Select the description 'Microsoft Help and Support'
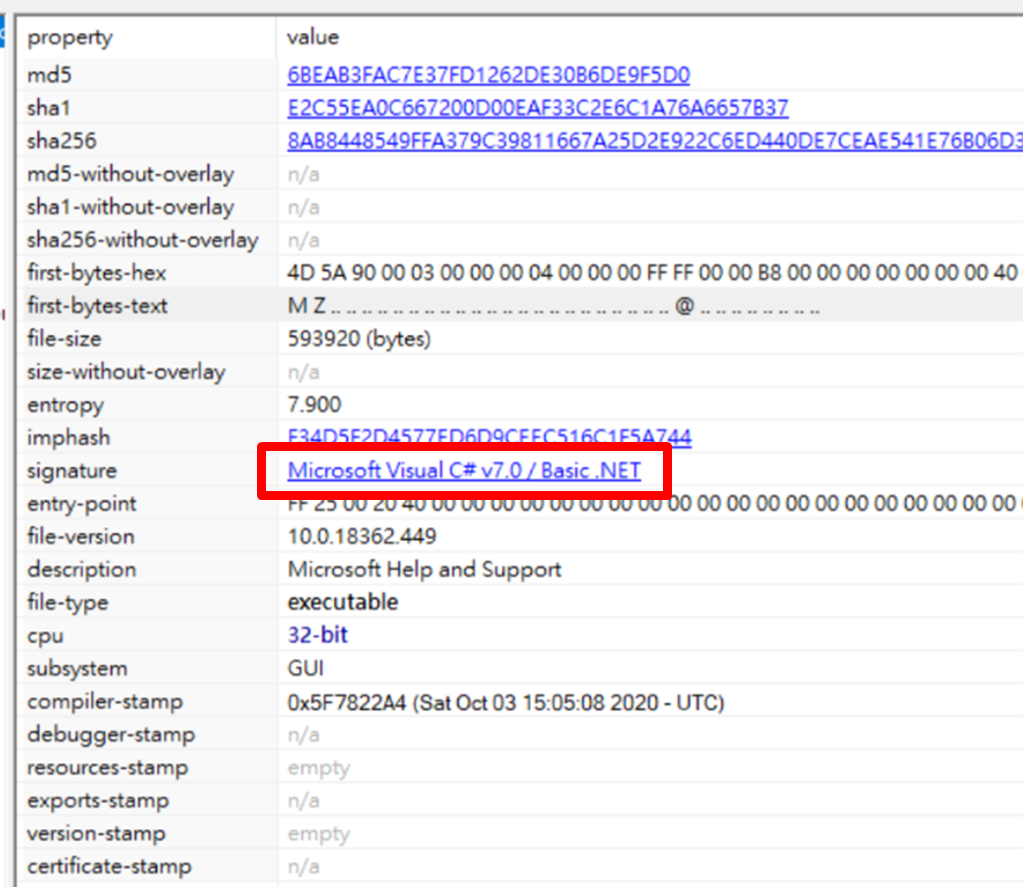The image size is (1023, 887). pos(424,570)
